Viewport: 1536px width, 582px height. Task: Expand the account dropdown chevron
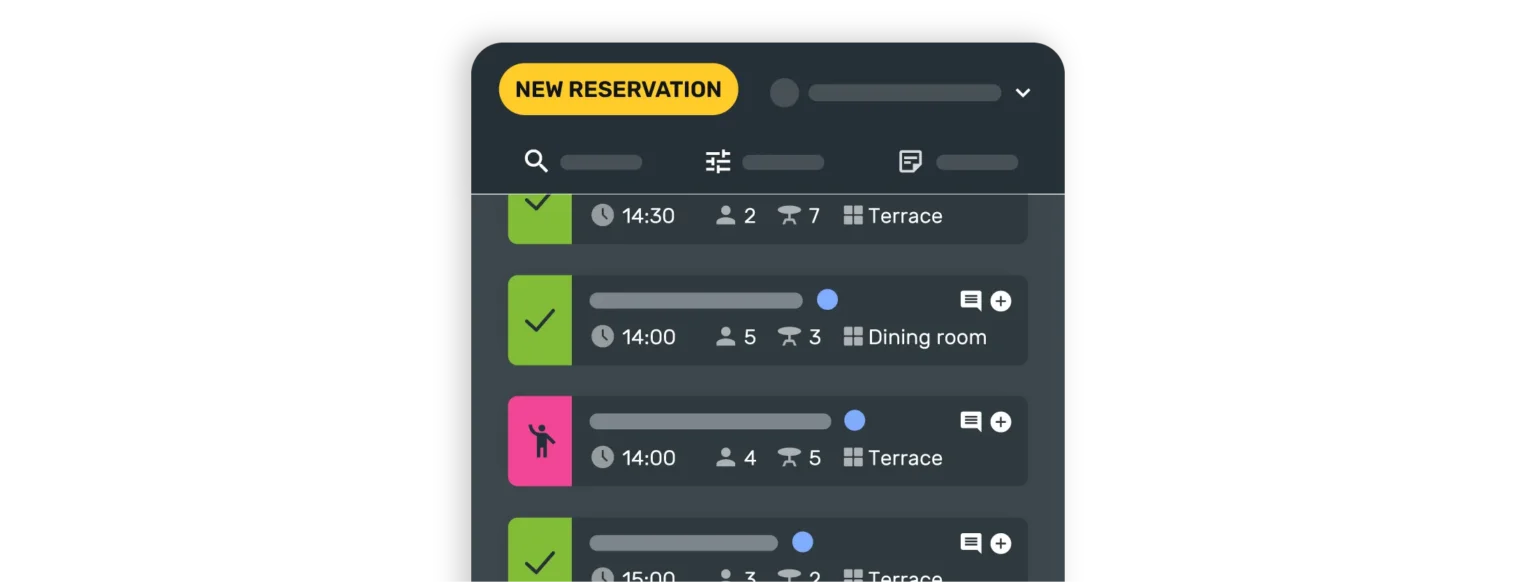pos(1022,93)
